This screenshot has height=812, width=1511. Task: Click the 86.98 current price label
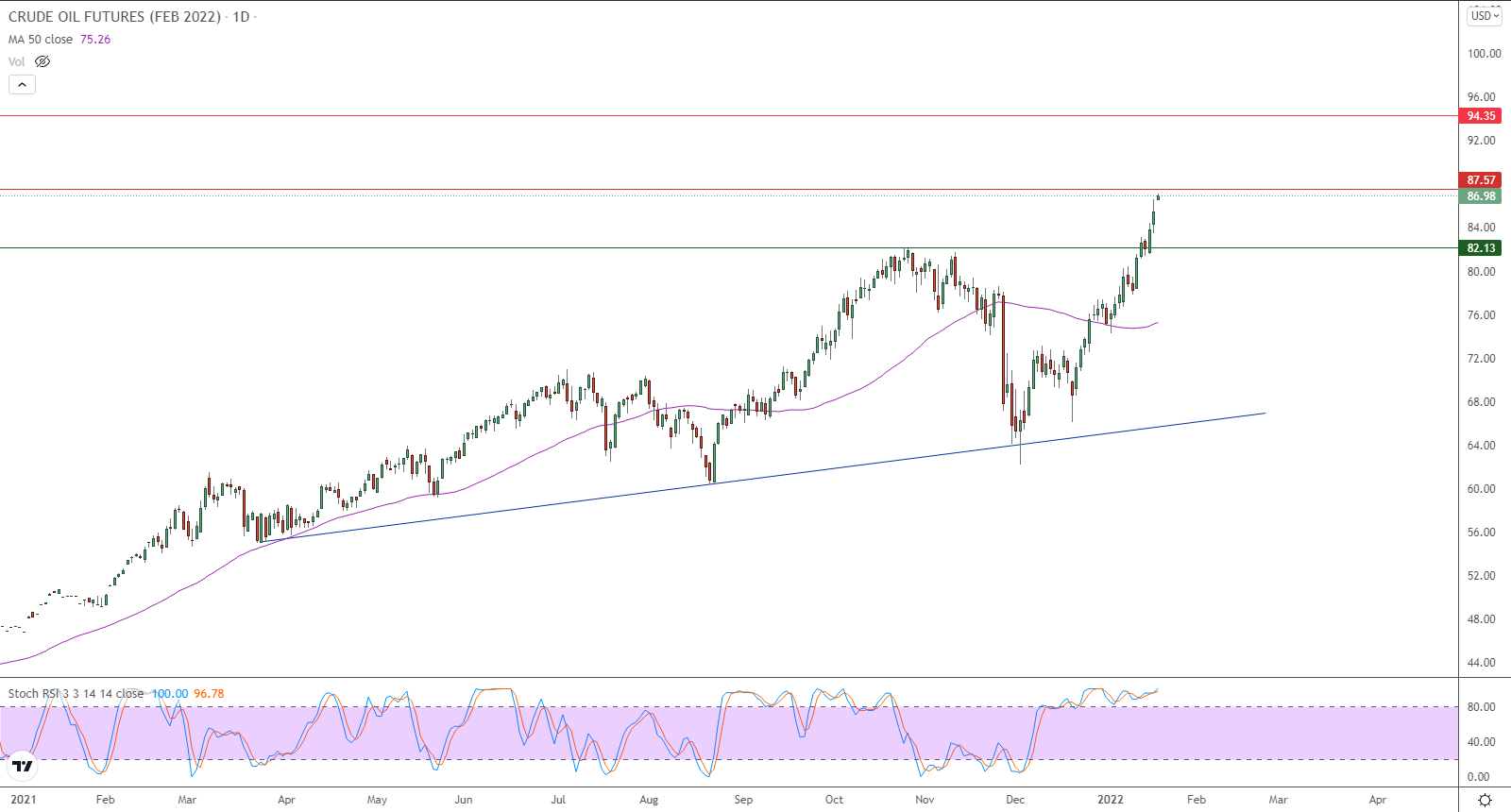point(1481,196)
